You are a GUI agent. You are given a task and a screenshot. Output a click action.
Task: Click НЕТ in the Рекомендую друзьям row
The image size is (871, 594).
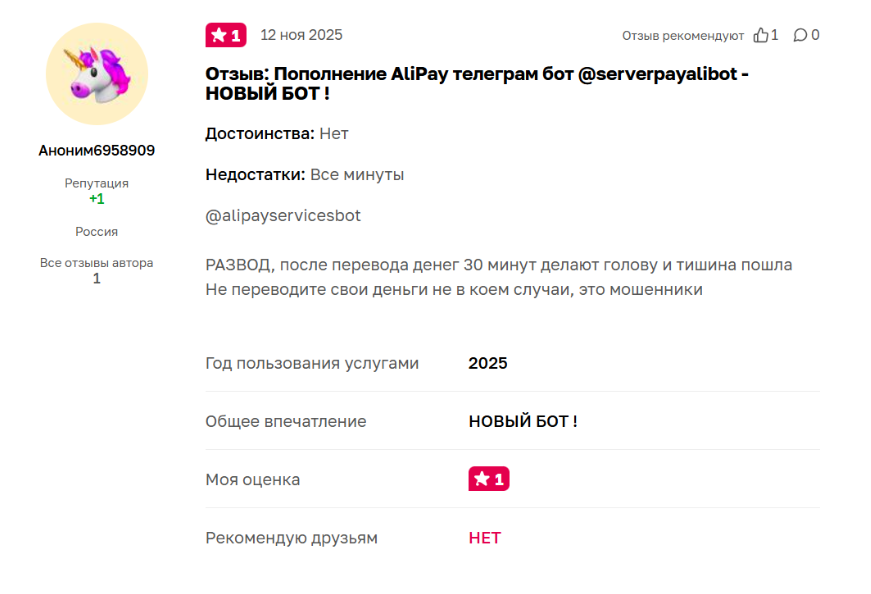coord(484,537)
